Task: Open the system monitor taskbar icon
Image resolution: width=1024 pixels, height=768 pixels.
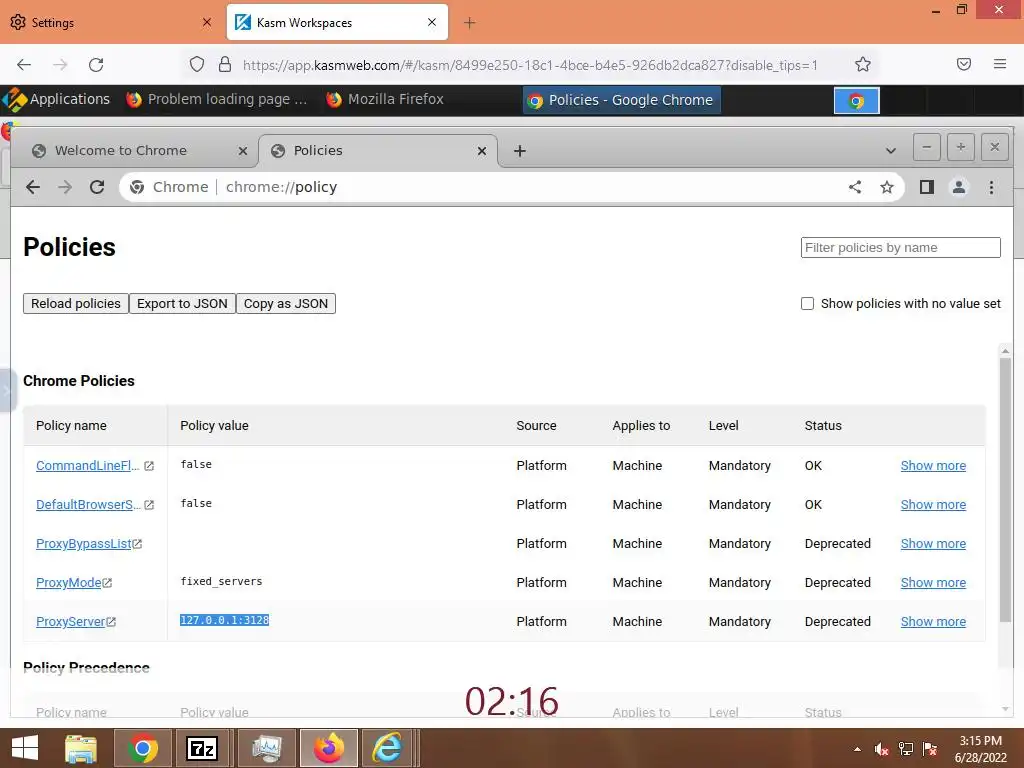Action: click(267, 748)
